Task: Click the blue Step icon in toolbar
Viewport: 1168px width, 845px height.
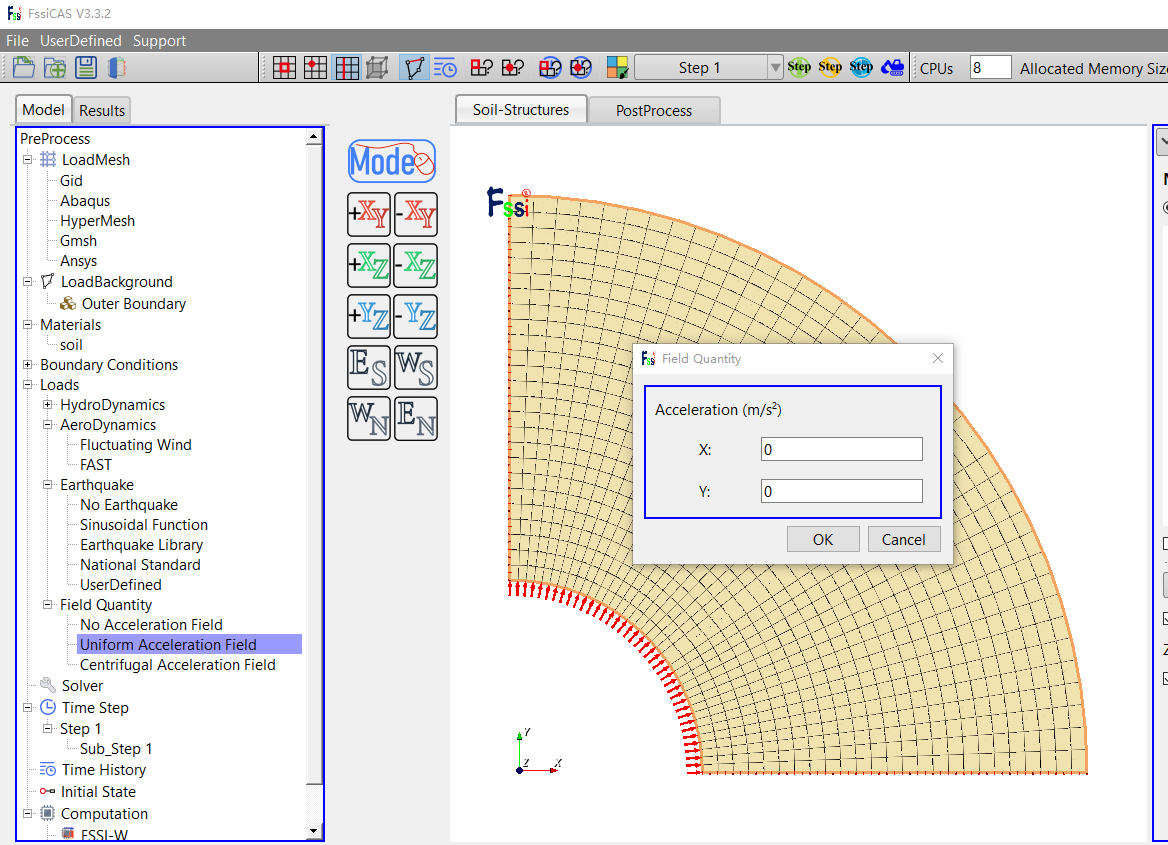Action: tap(861, 68)
